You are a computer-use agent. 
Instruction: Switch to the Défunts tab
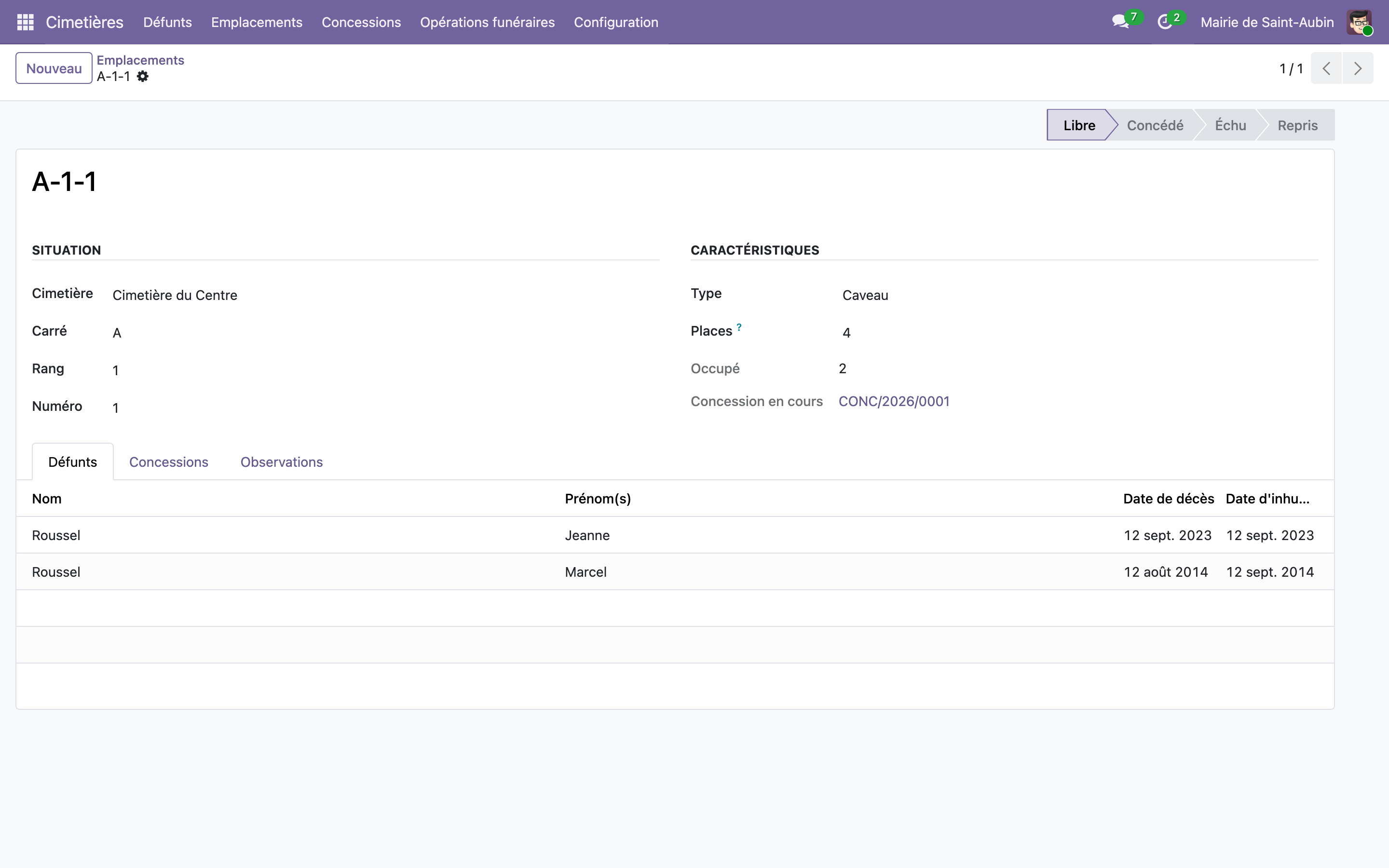[73, 462]
